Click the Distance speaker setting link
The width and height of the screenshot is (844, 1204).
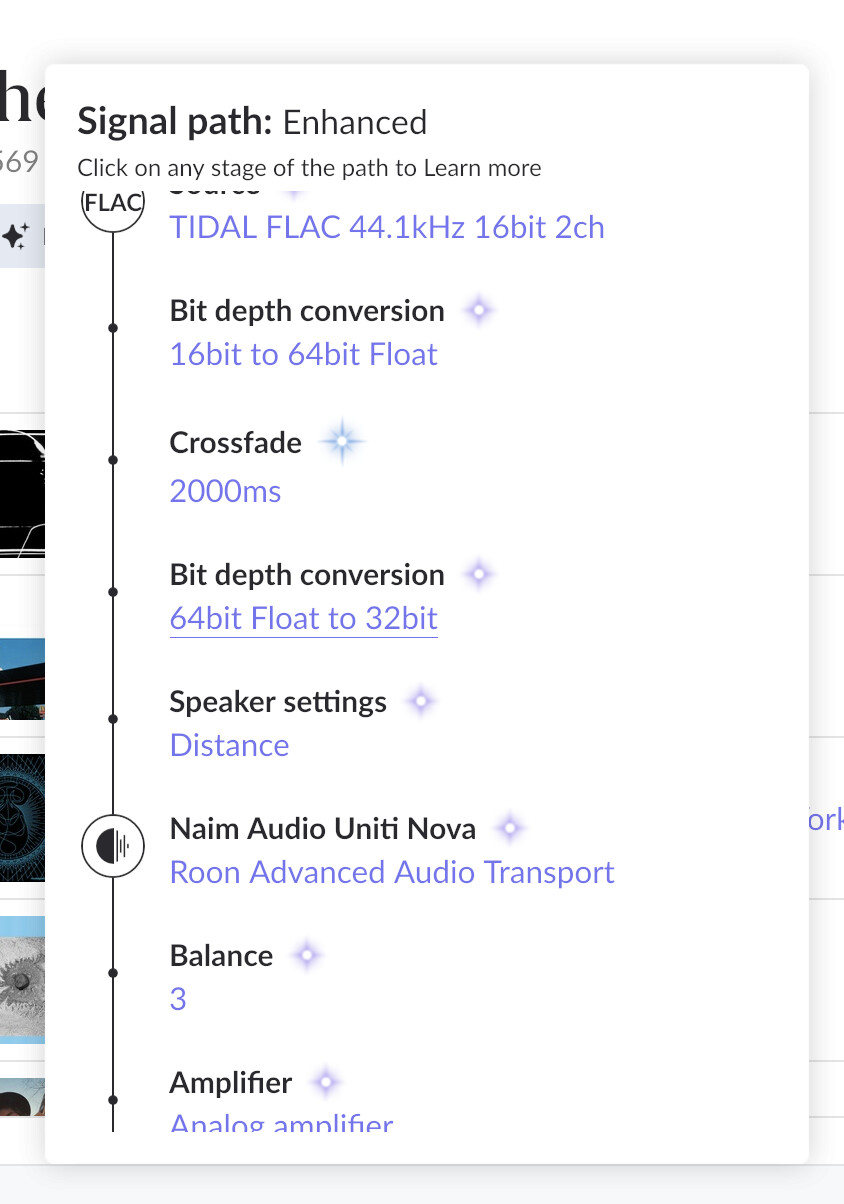point(230,745)
